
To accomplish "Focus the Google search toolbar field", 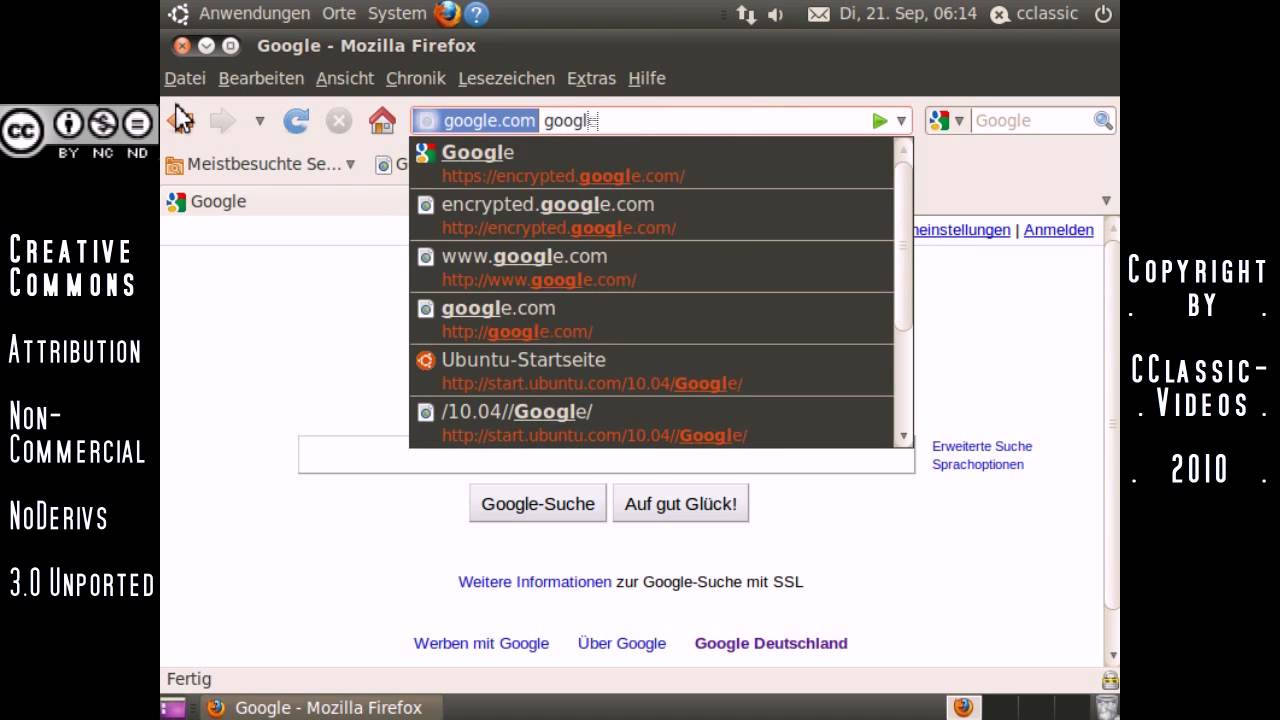I will 1031,121.
